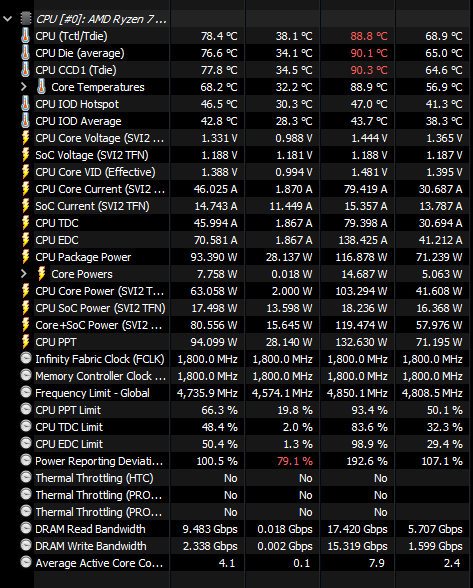Viewport: 473px width, 588px height.
Task: Click round icon next to Average Active Core Count
Action: coord(26,562)
